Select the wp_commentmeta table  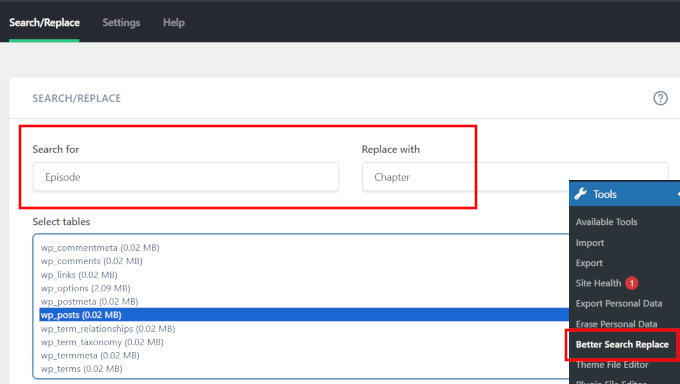coord(100,248)
